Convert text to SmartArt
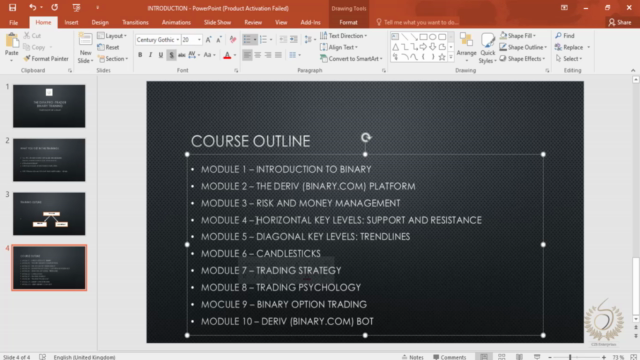The width and height of the screenshot is (640, 360). [351, 59]
